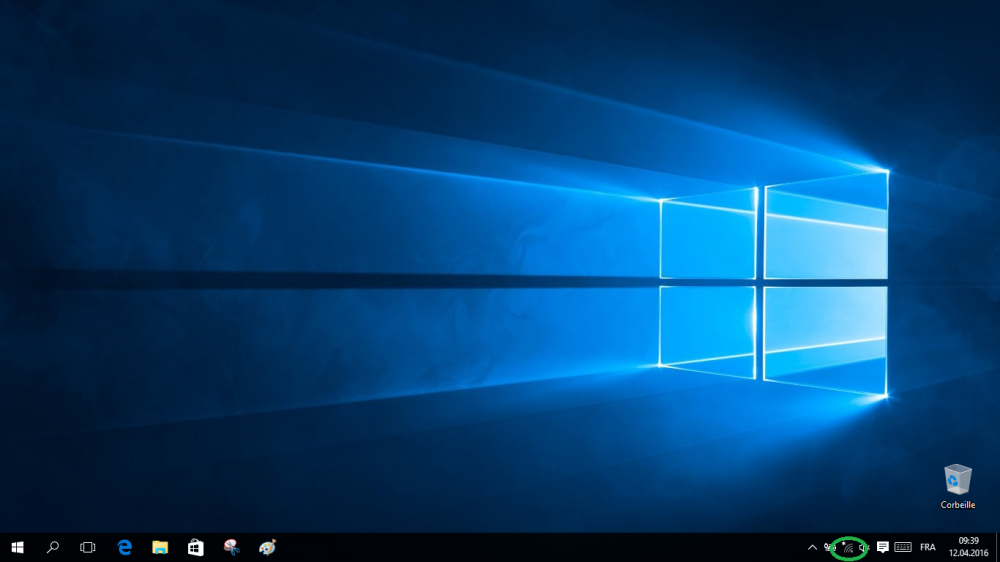This screenshot has height=562, width=1000.
Task: Launch Paint from the taskbar
Action: [x=267, y=547]
